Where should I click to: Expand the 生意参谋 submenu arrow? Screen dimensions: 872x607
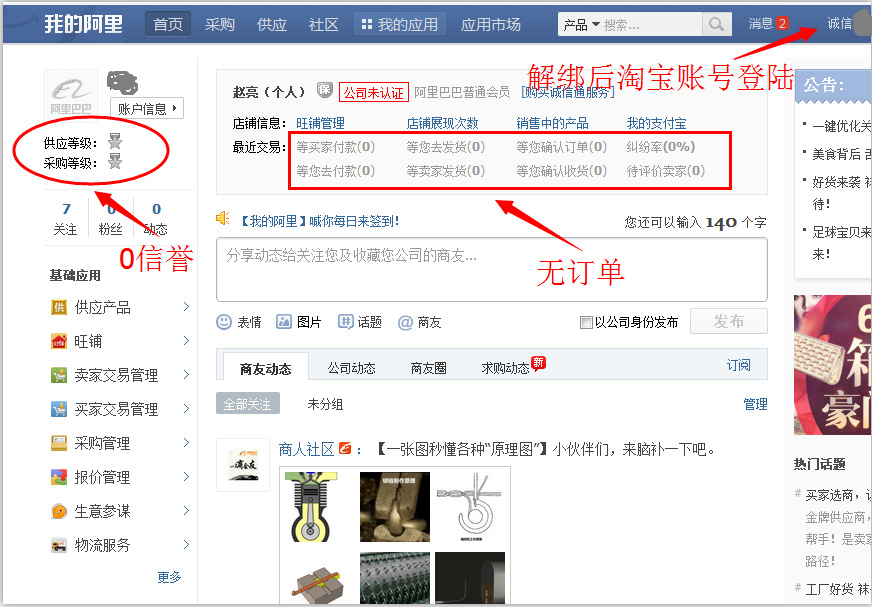186,511
